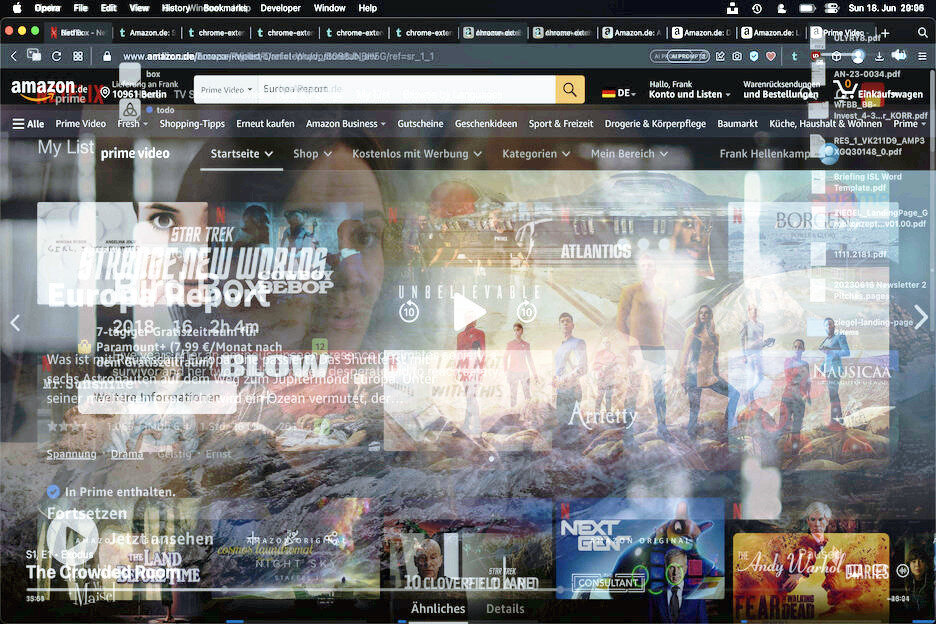Expand the Shop menu in Prime Video
936x624 pixels.
click(312, 154)
